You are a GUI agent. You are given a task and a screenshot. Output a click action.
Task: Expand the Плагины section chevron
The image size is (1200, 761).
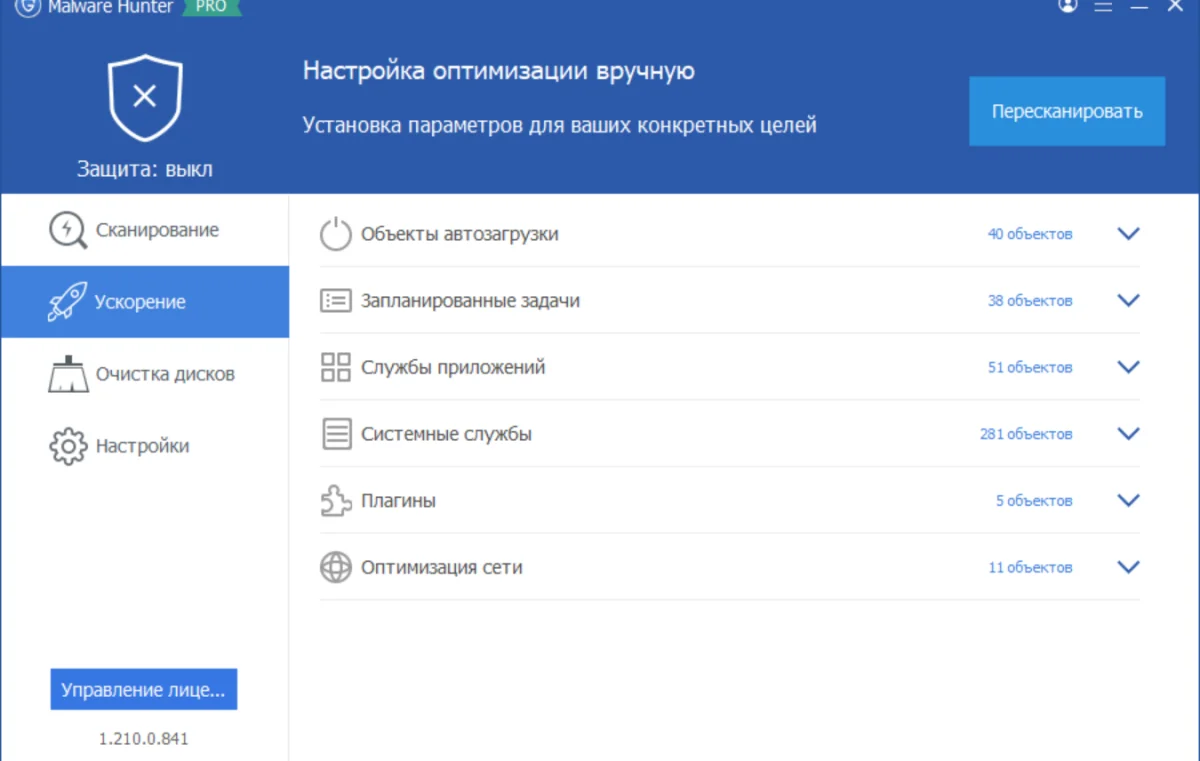[1128, 501]
